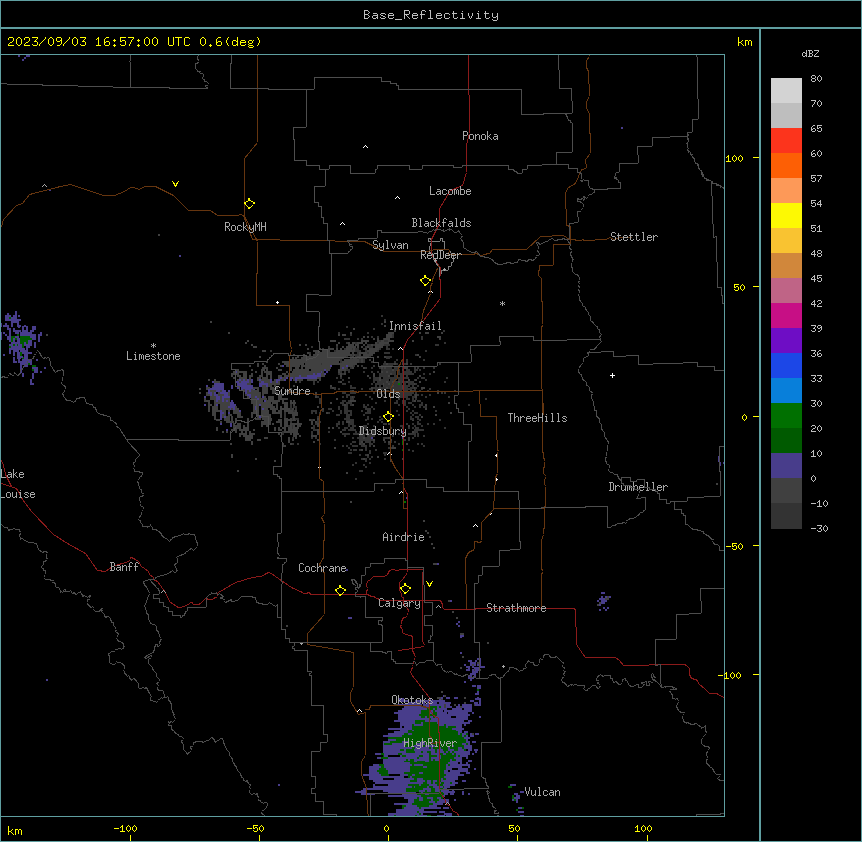Click the Banff label
This screenshot has height=842, width=862.
coord(124,567)
